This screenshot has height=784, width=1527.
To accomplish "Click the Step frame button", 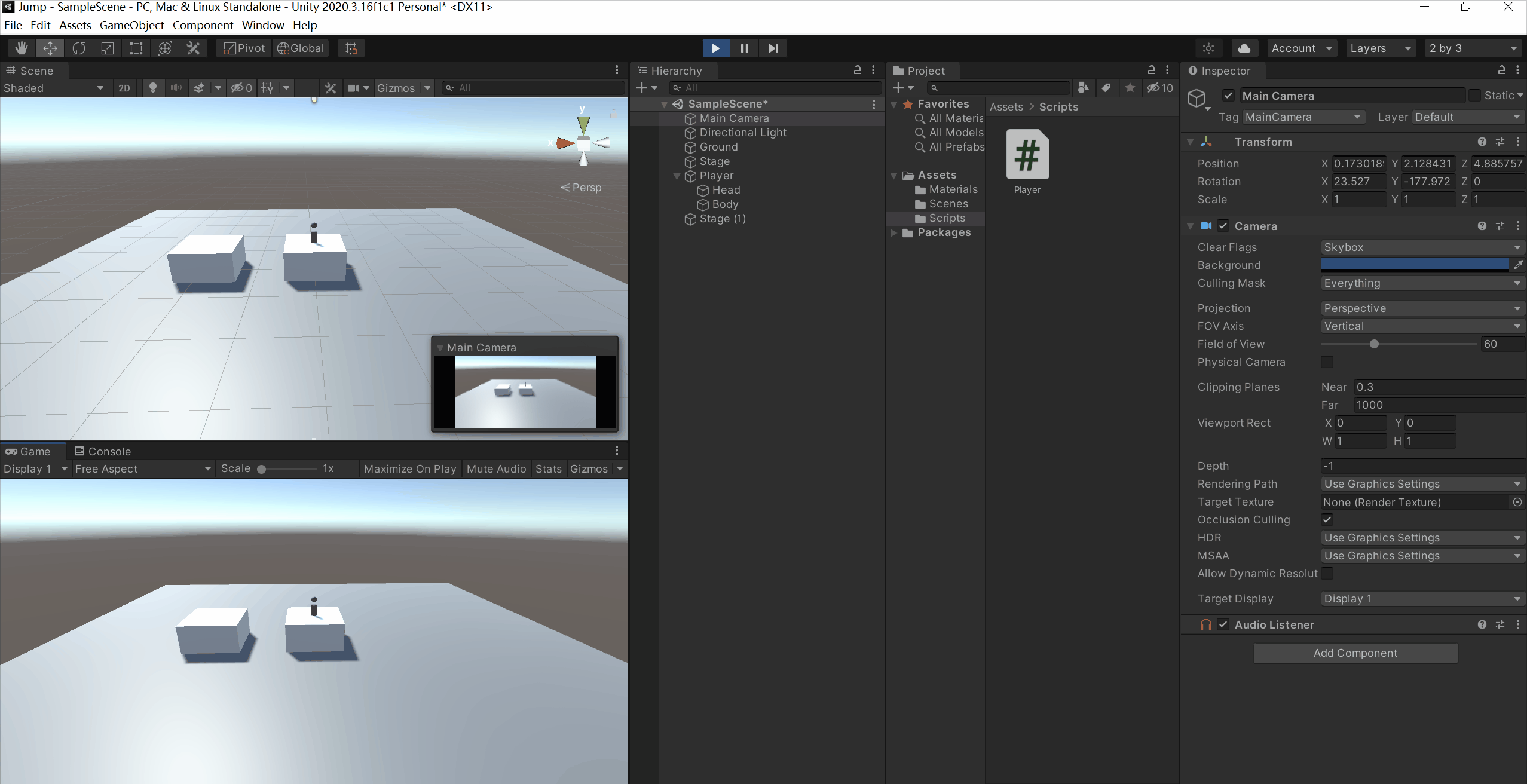I will point(773,48).
